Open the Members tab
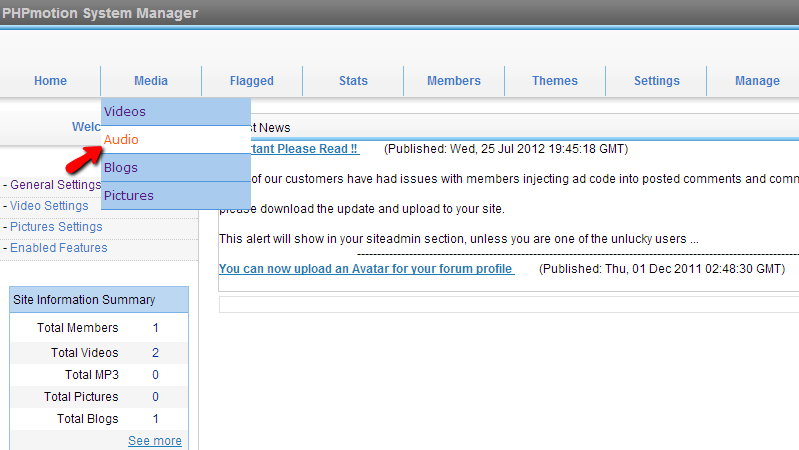 [454, 81]
